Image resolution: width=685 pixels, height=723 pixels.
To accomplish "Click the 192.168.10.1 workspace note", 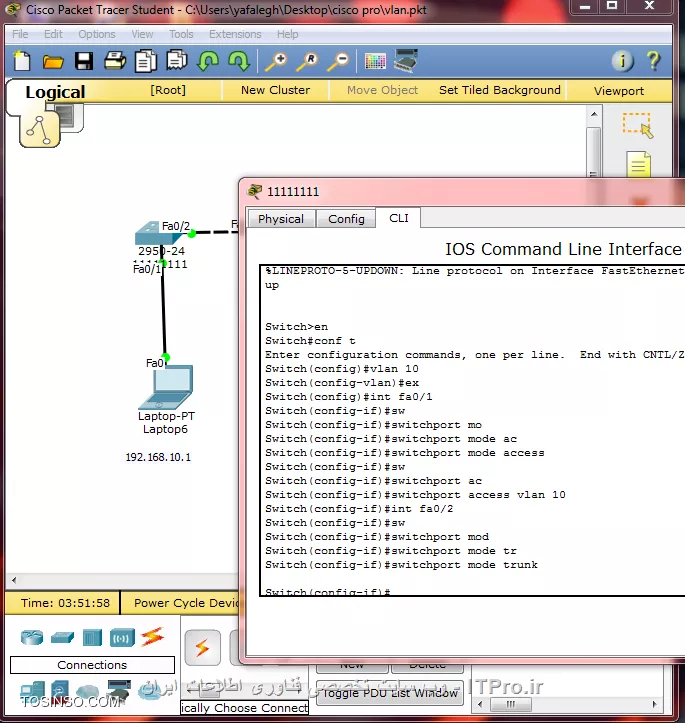I will pos(158,457).
